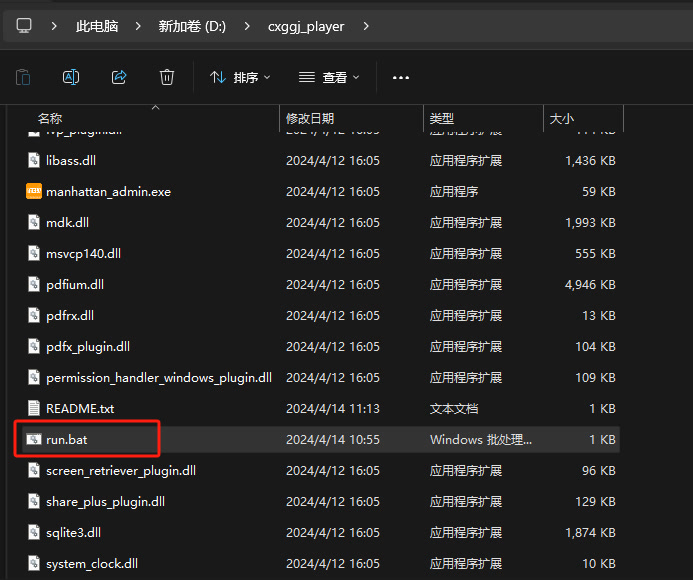
Task: Sort by 类型 column header
Action: 442,118
